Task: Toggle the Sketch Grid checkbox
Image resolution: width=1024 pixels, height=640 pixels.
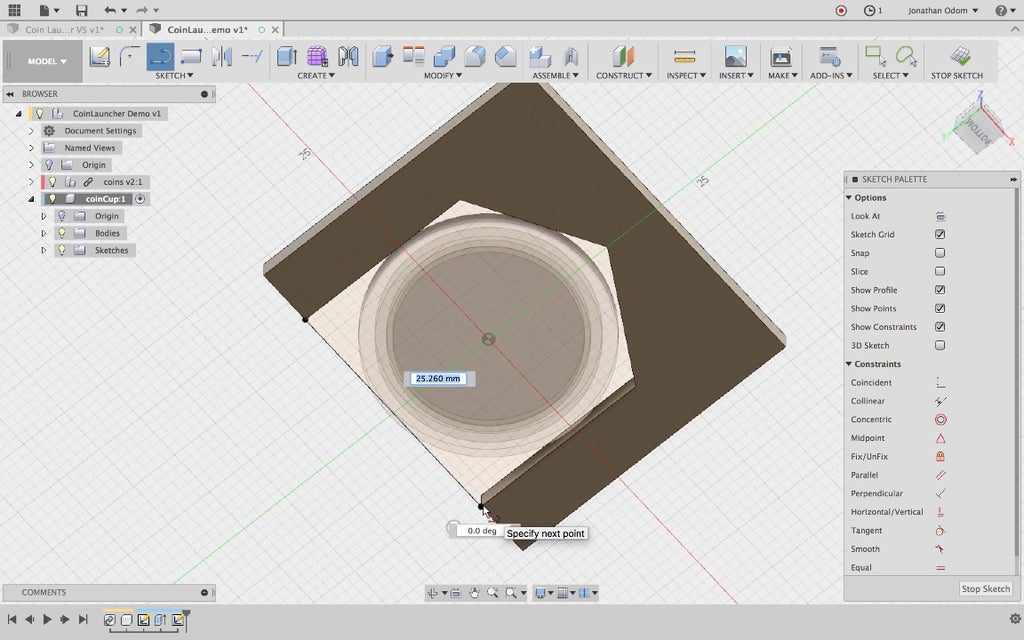Action: coord(940,235)
